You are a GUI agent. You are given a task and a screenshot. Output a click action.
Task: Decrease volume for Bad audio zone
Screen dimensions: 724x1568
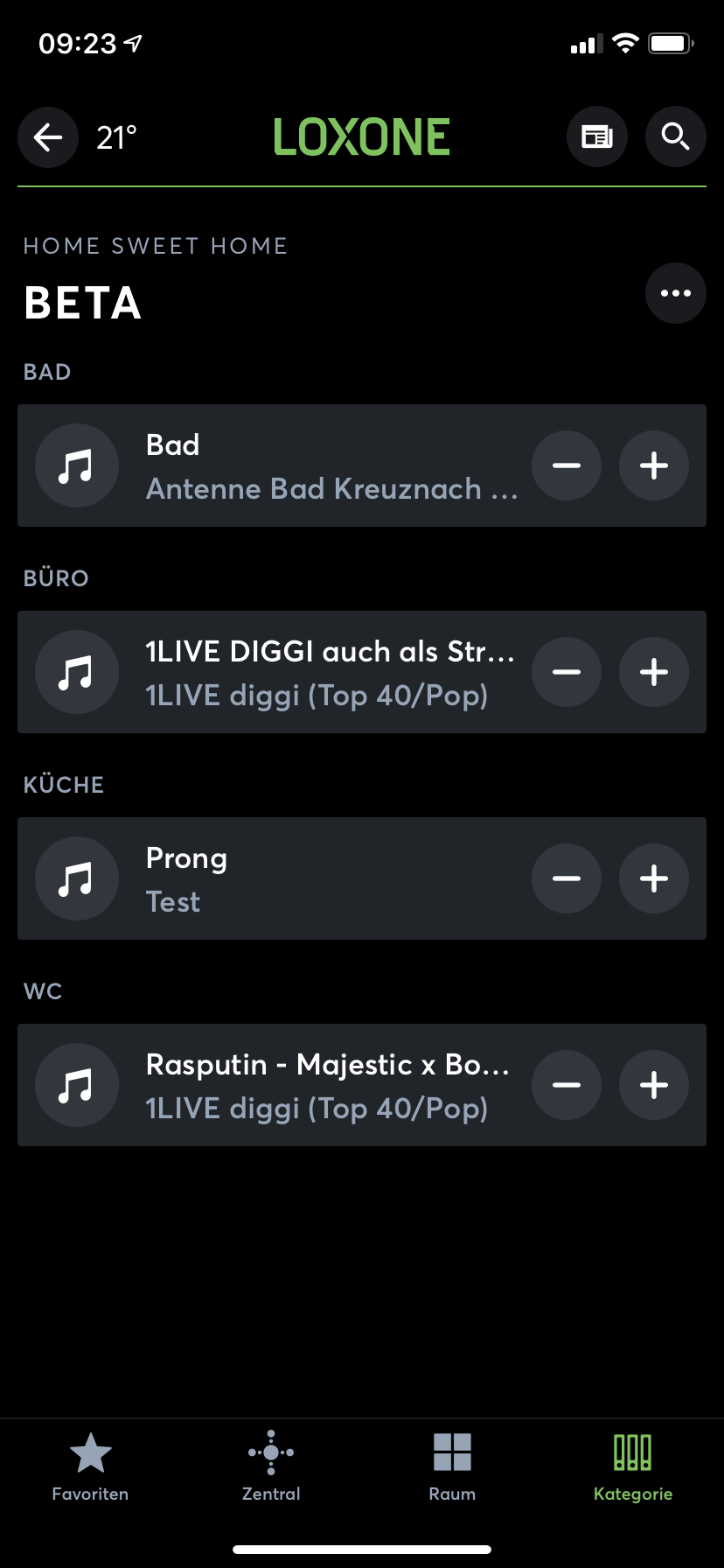pos(567,465)
